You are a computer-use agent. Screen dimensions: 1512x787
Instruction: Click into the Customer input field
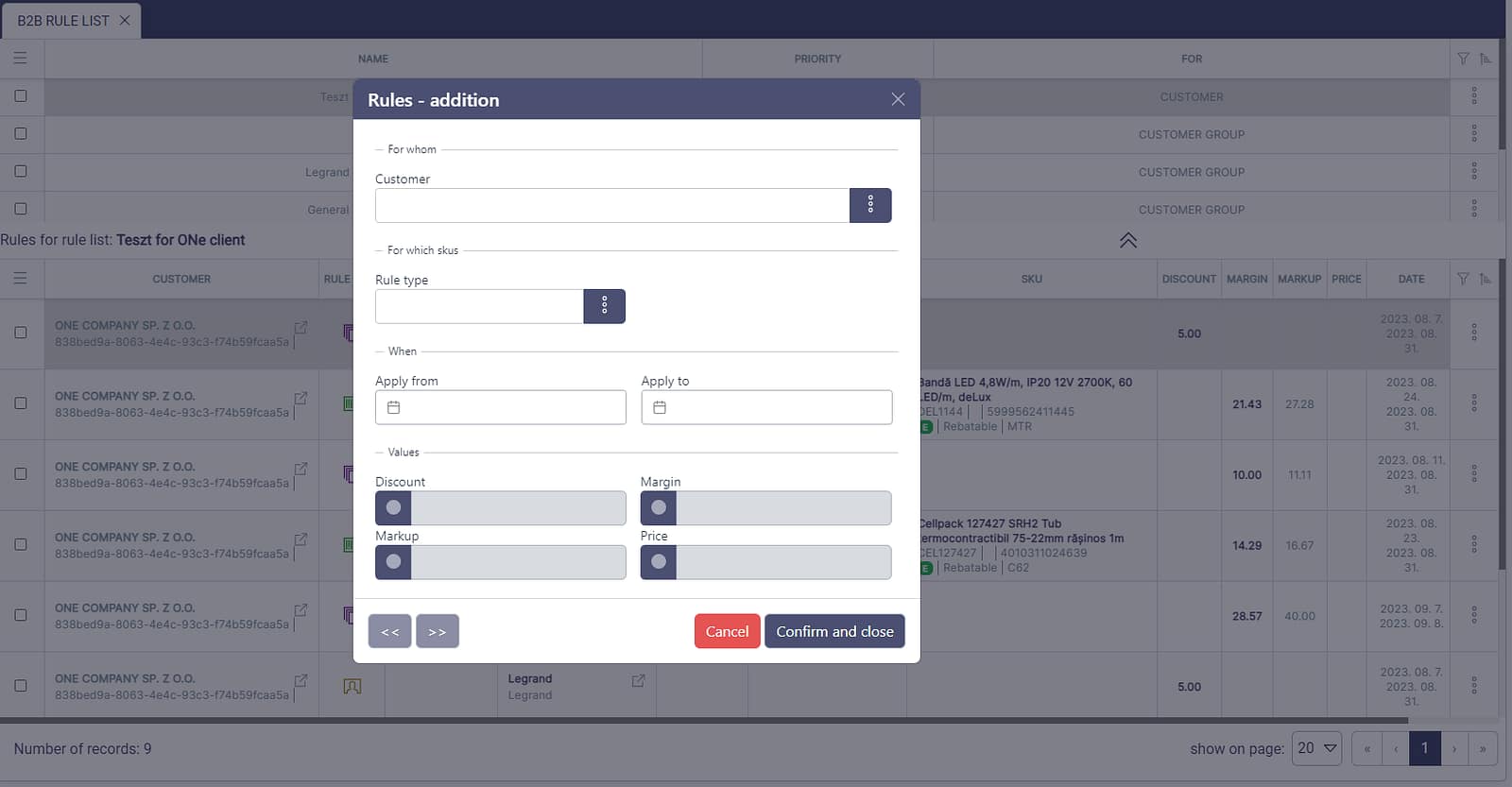[x=611, y=205]
